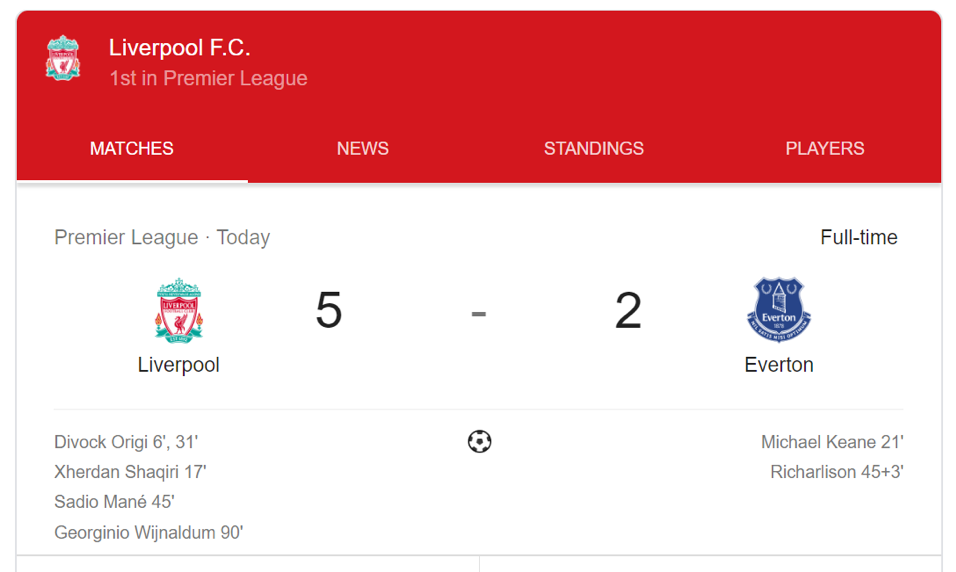Image resolution: width=956 pixels, height=572 pixels.
Task: Open the Standings tab
Action: click(x=594, y=148)
